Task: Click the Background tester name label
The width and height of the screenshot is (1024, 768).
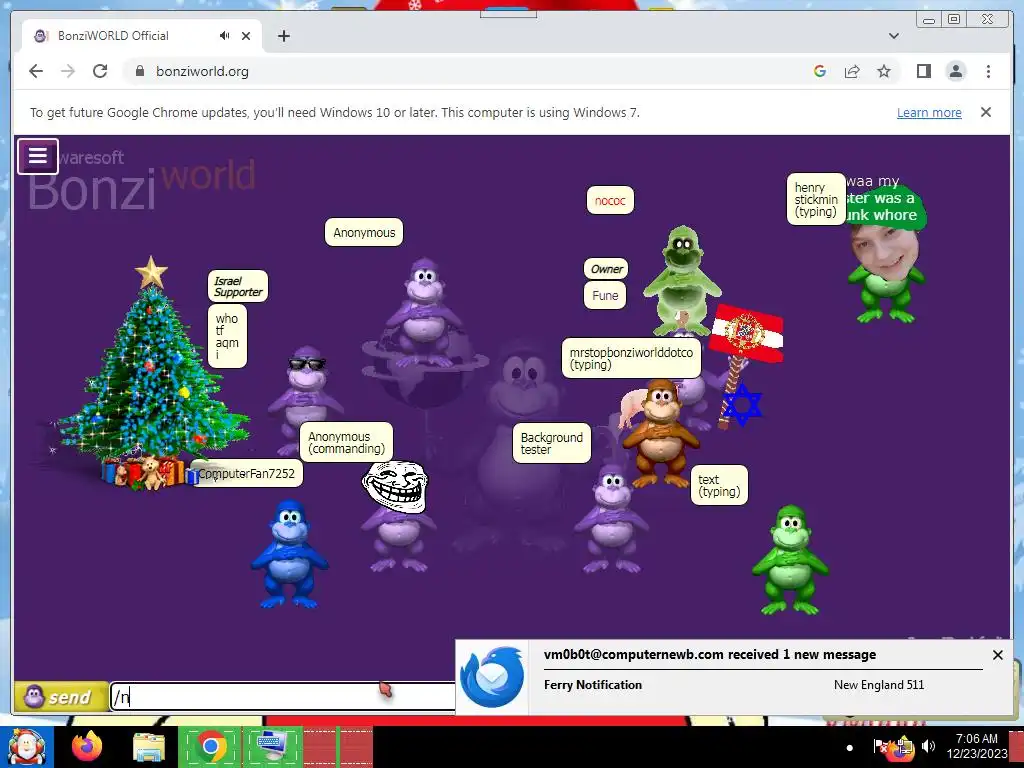Action: (552, 443)
